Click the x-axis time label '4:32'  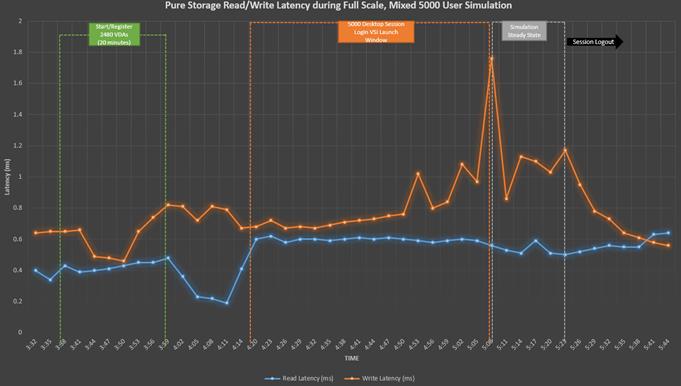311,345
